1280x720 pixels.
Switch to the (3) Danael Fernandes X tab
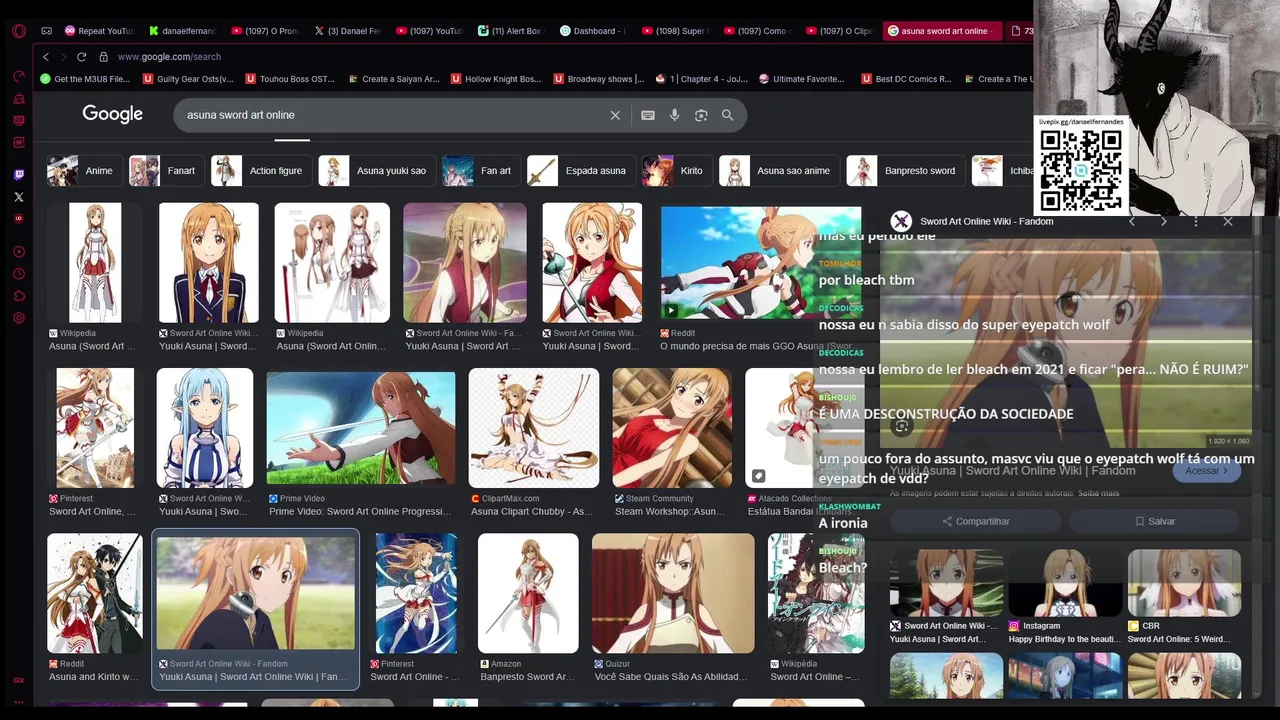tap(346, 31)
